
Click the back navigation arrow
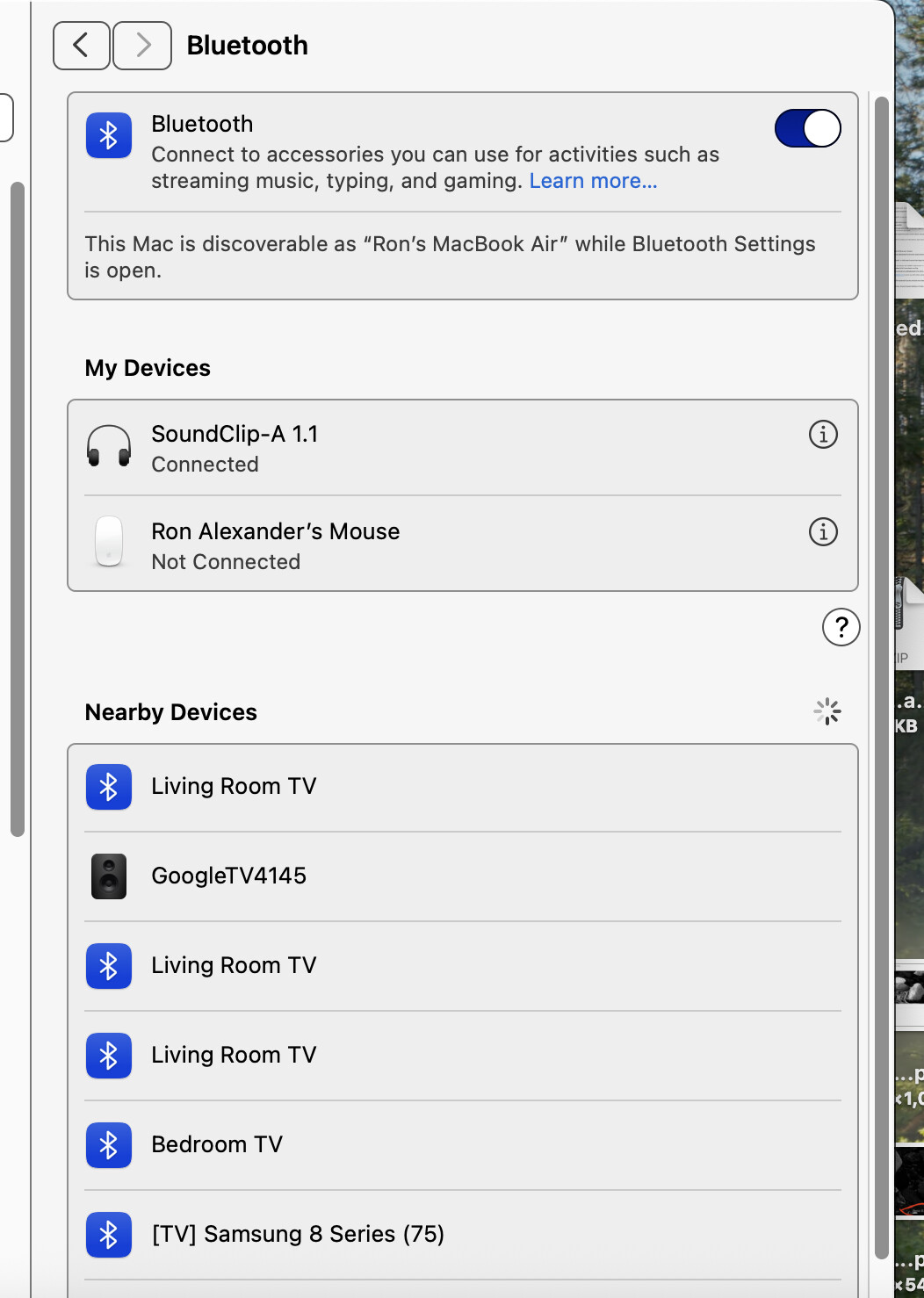click(x=81, y=45)
